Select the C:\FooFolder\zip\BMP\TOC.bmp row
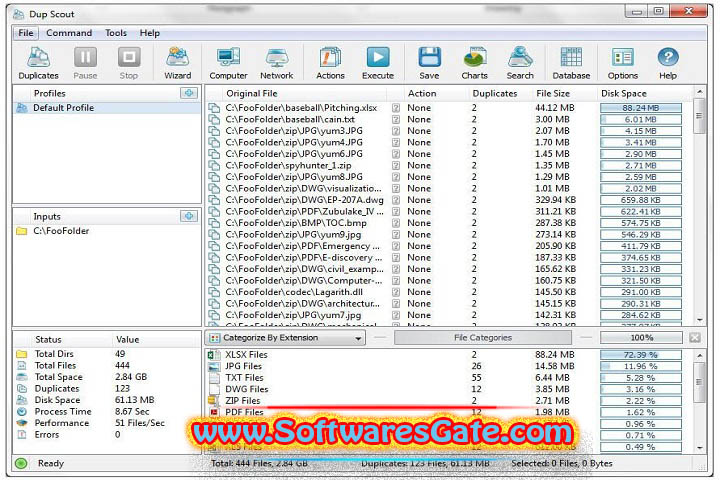The image size is (720, 480). 445,223
